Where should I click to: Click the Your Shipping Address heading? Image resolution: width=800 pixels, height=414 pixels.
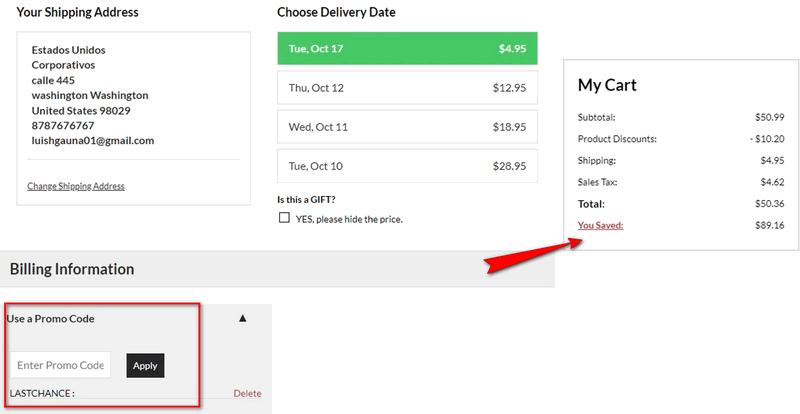(x=78, y=13)
